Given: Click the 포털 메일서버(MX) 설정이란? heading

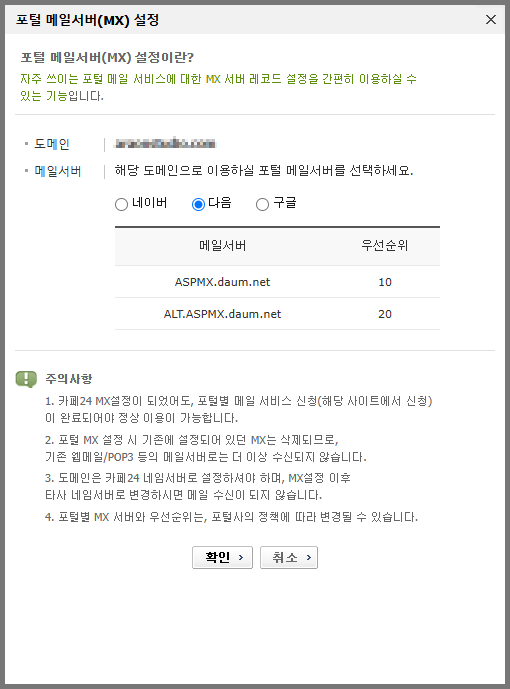Looking at the screenshot, I should (x=107, y=58).
